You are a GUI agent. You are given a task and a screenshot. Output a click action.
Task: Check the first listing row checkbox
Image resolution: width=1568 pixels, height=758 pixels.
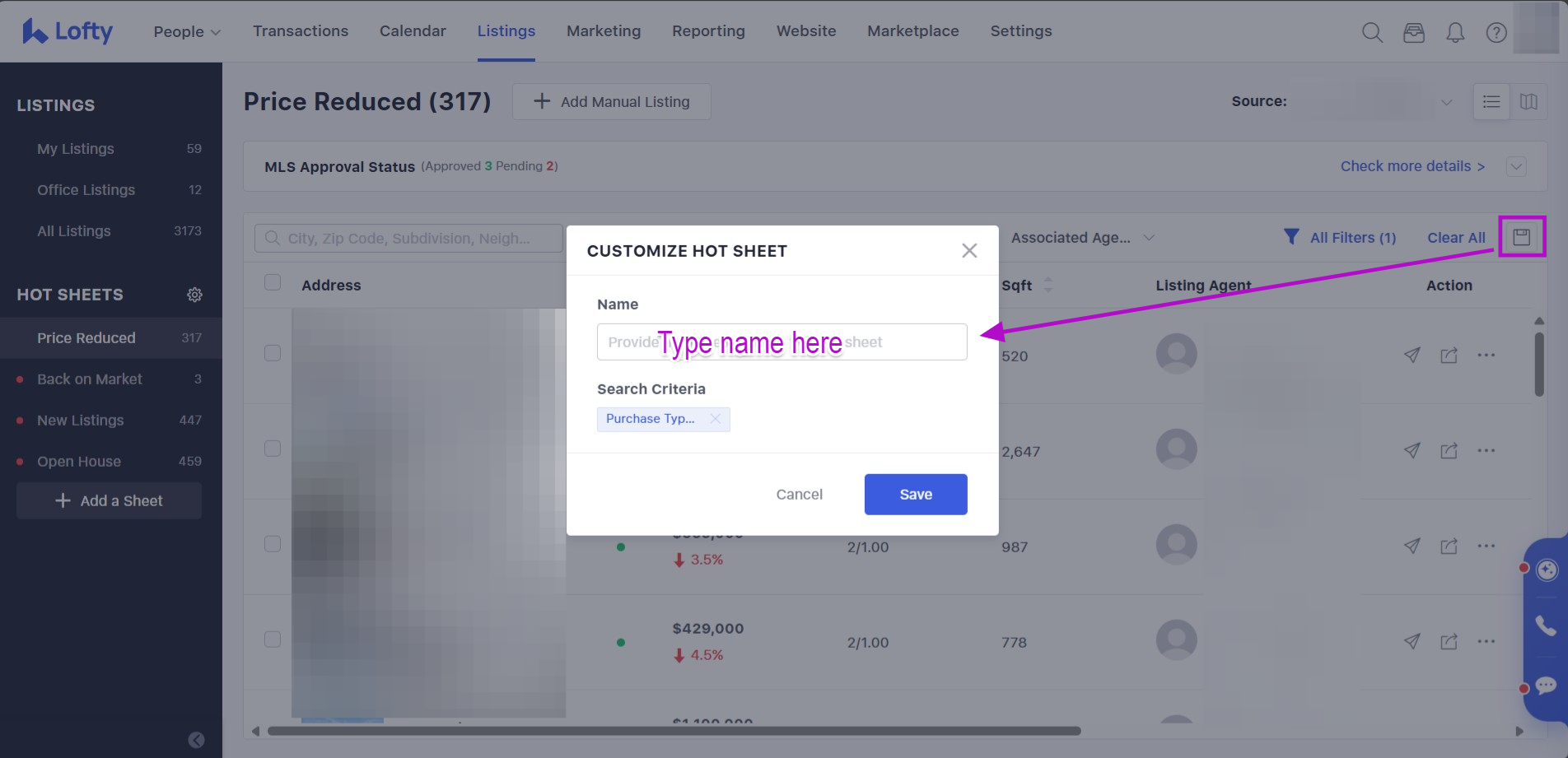273,353
